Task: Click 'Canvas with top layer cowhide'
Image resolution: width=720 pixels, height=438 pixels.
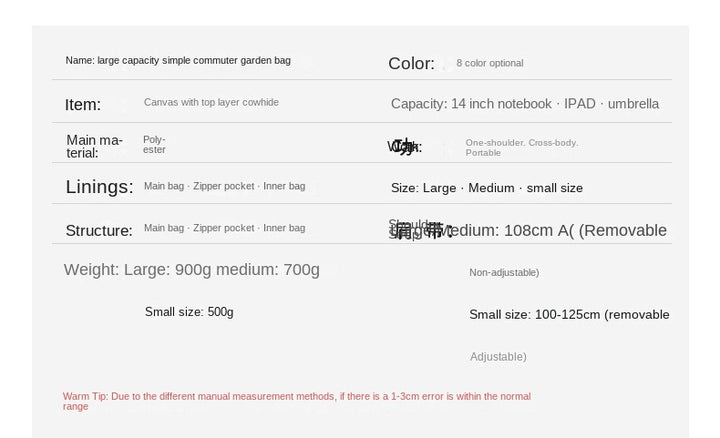Action: pyautogui.click(x=211, y=102)
